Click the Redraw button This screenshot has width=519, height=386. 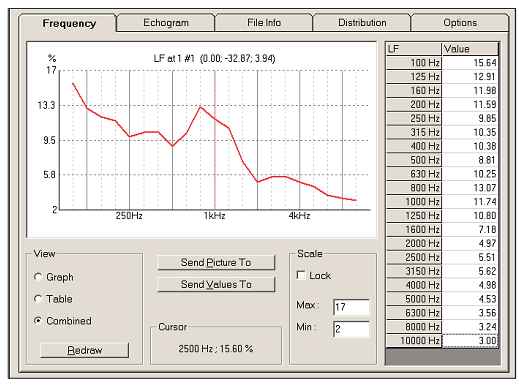84,350
